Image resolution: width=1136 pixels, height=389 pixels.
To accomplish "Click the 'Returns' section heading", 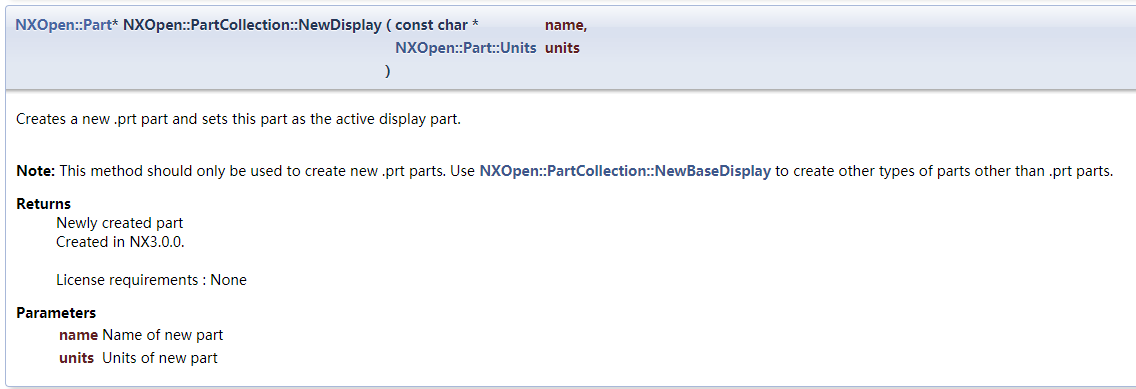I will click(x=43, y=204).
